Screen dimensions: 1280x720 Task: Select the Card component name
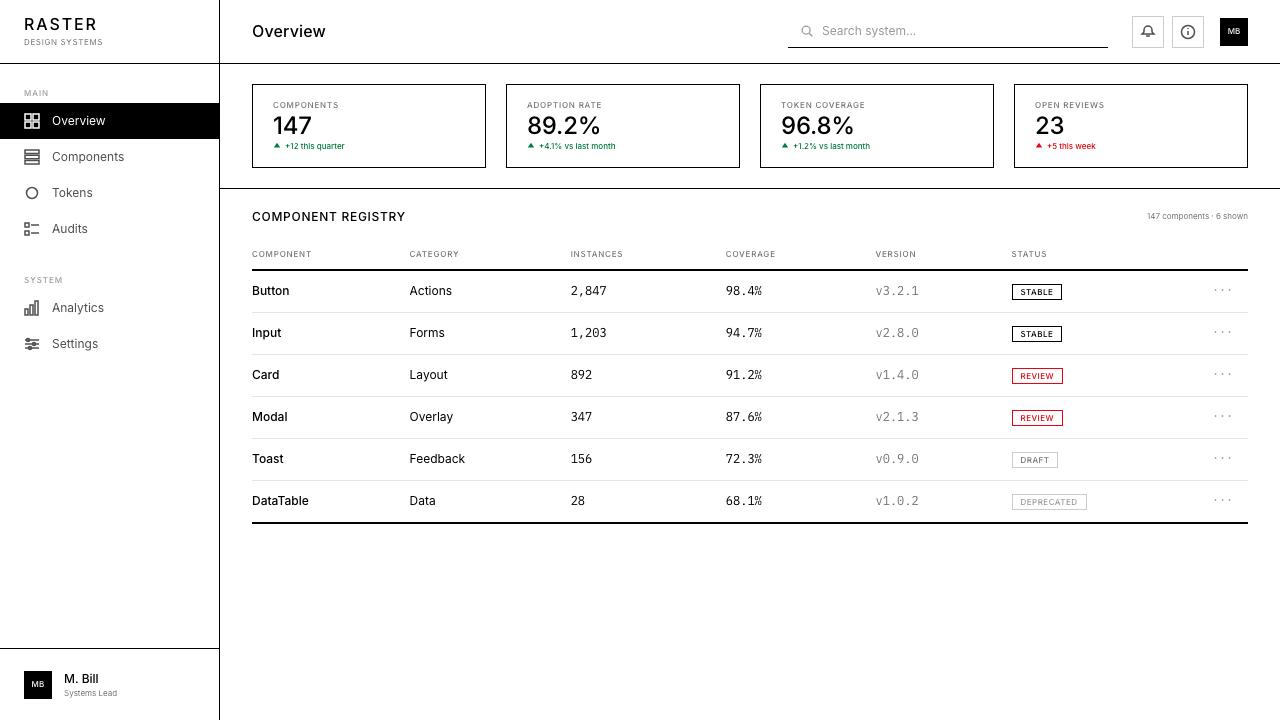tap(266, 375)
